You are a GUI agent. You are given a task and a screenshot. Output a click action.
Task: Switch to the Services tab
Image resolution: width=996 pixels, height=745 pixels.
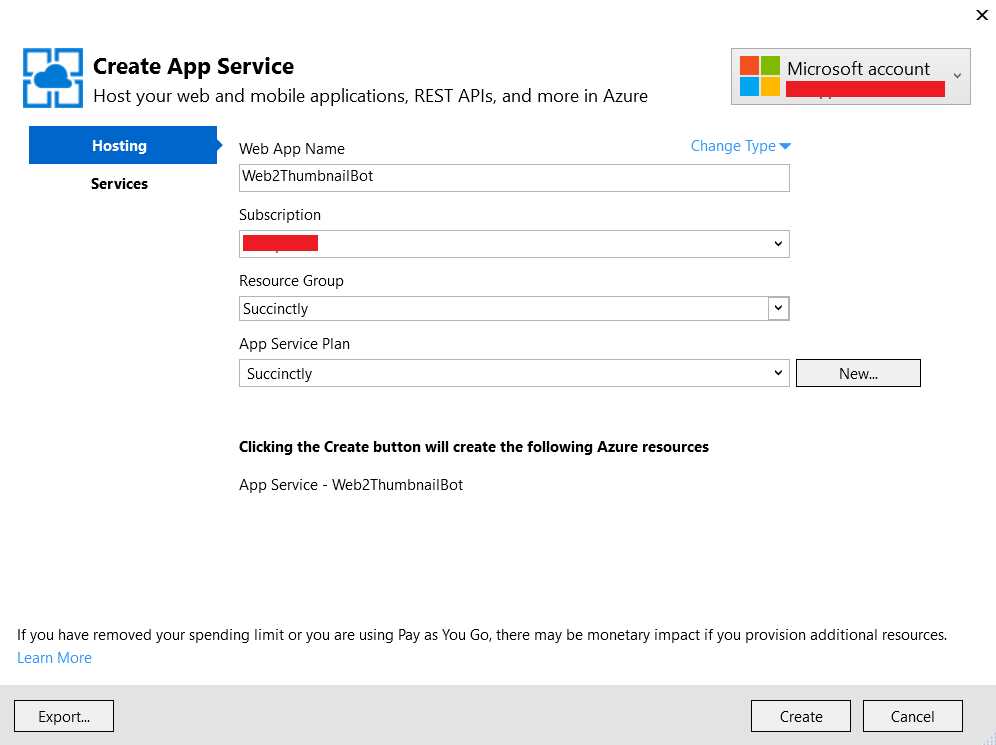click(119, 183)
